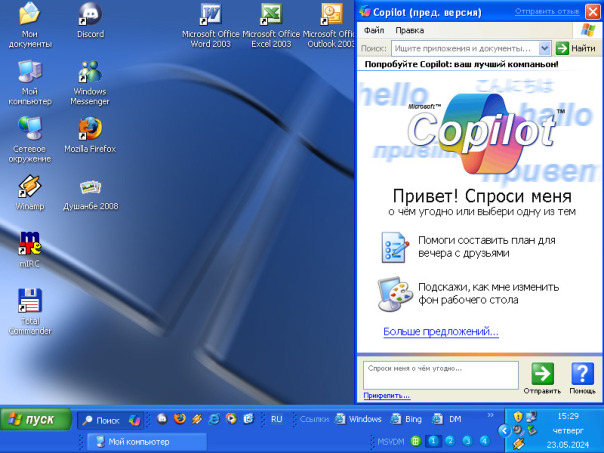This screenshot has width=604, height=453.
Task: Click the green MSVDM desktop overview button
Action: [416, 441]
